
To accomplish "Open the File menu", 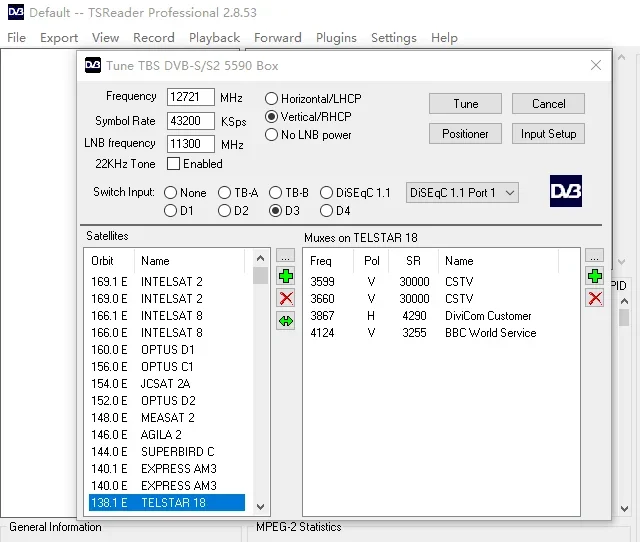I will click(16, 38).
